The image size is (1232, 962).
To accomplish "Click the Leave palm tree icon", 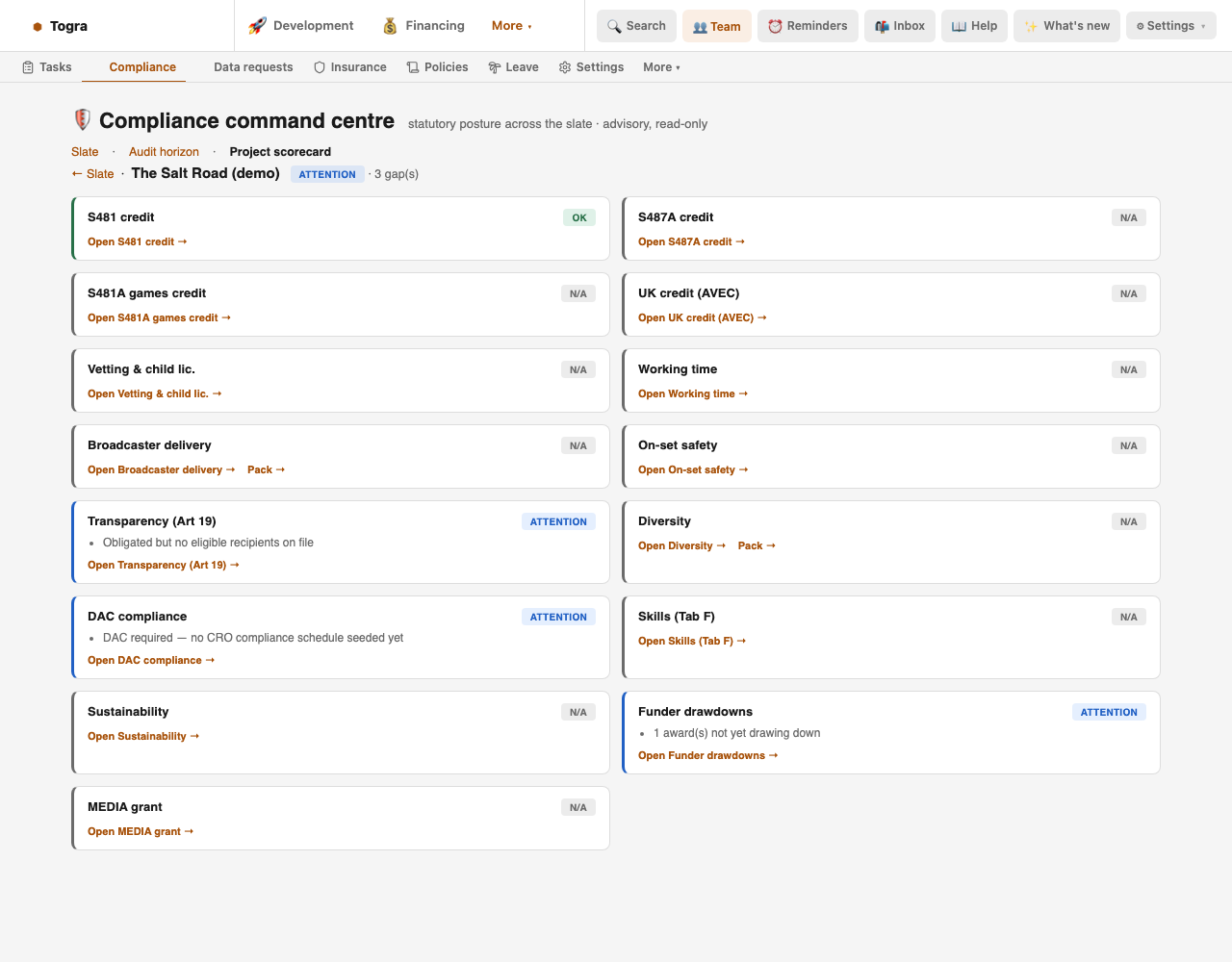I will [495, 67].
